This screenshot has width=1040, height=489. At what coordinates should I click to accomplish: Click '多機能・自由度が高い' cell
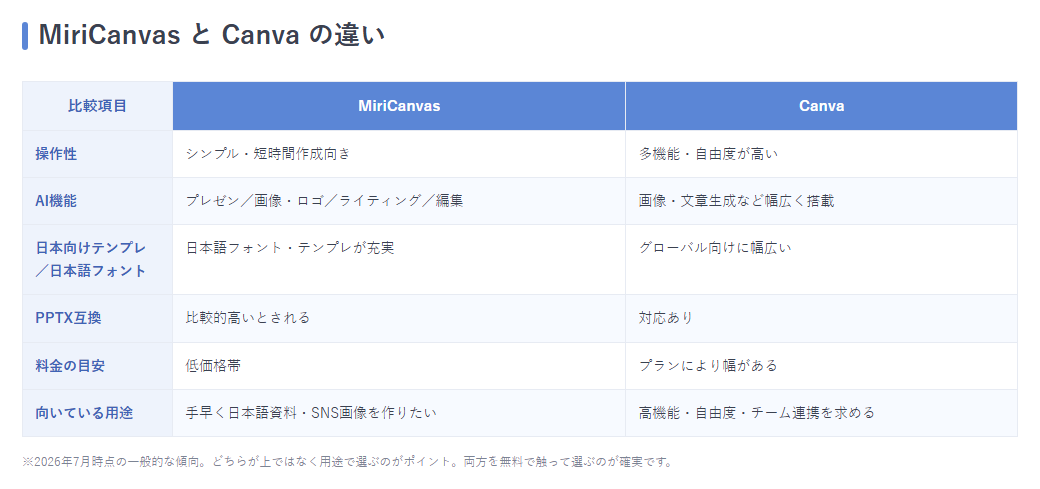(821, 154)
